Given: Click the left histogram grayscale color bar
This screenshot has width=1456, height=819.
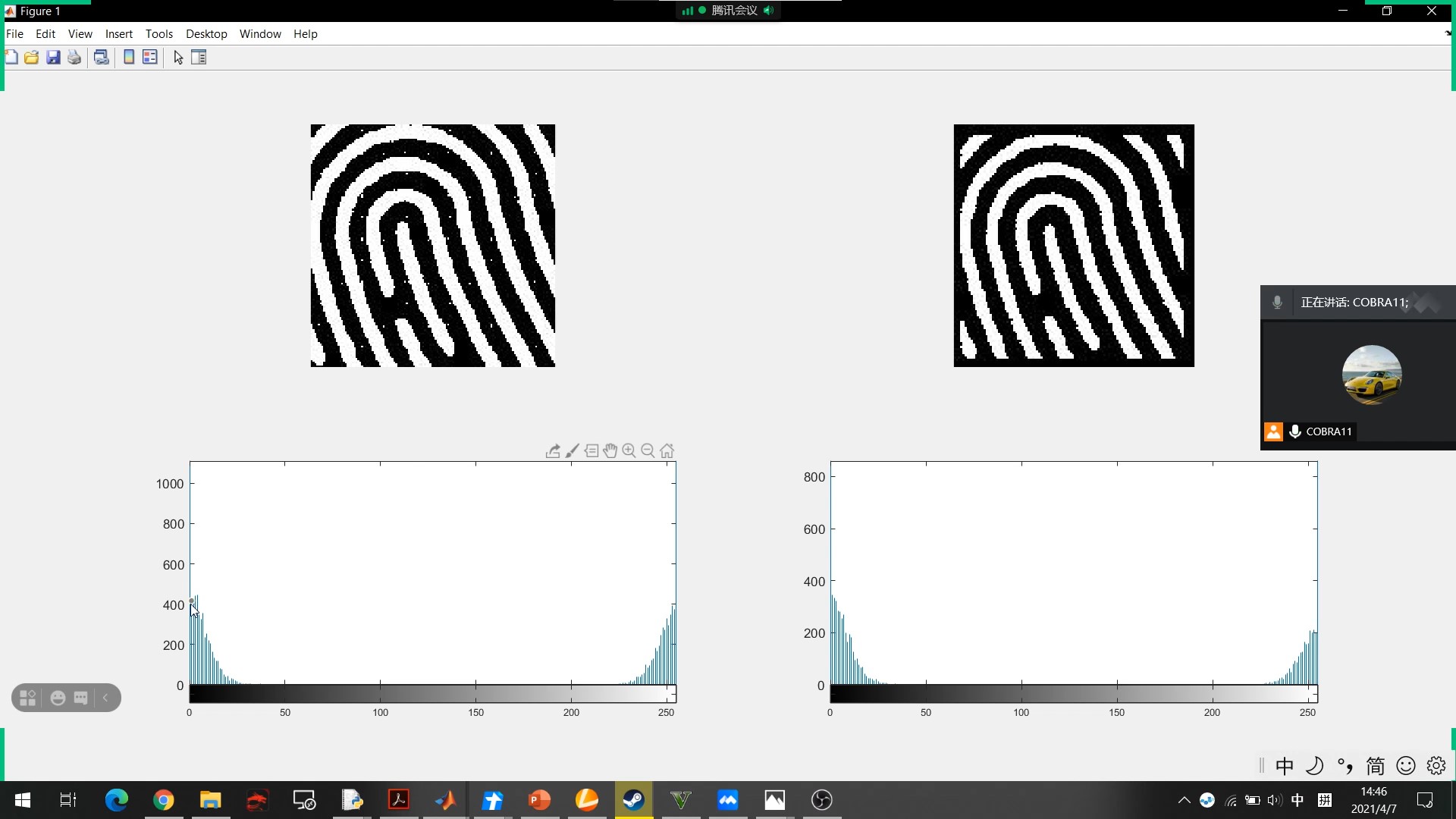Looking at the screenshot, I should 433,693.
